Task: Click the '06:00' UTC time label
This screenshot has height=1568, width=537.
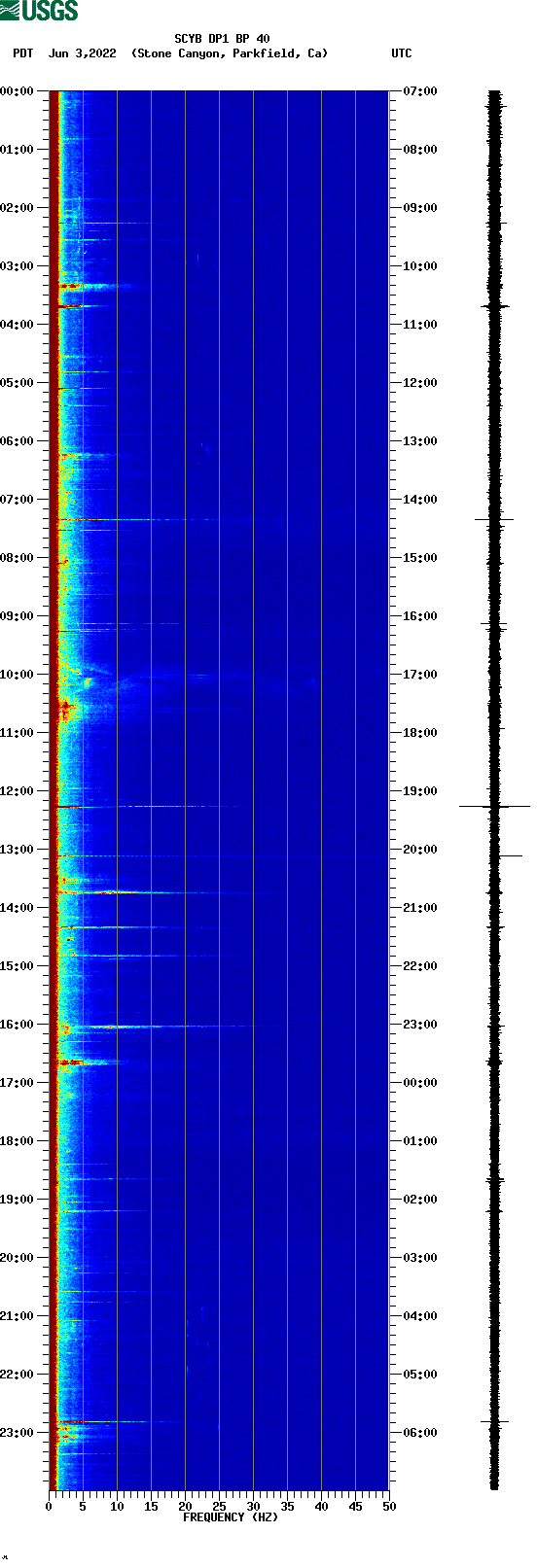Action: [x=420, y=1433]
